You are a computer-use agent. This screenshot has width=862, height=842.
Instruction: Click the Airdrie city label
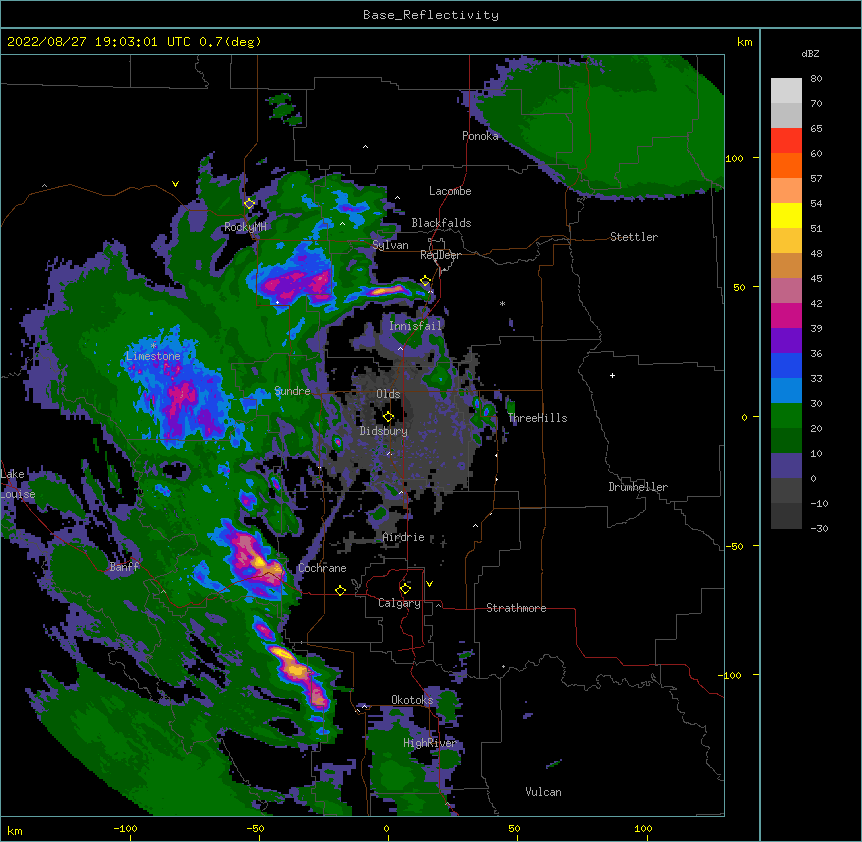pyautogui.click(x=404, y=537)
